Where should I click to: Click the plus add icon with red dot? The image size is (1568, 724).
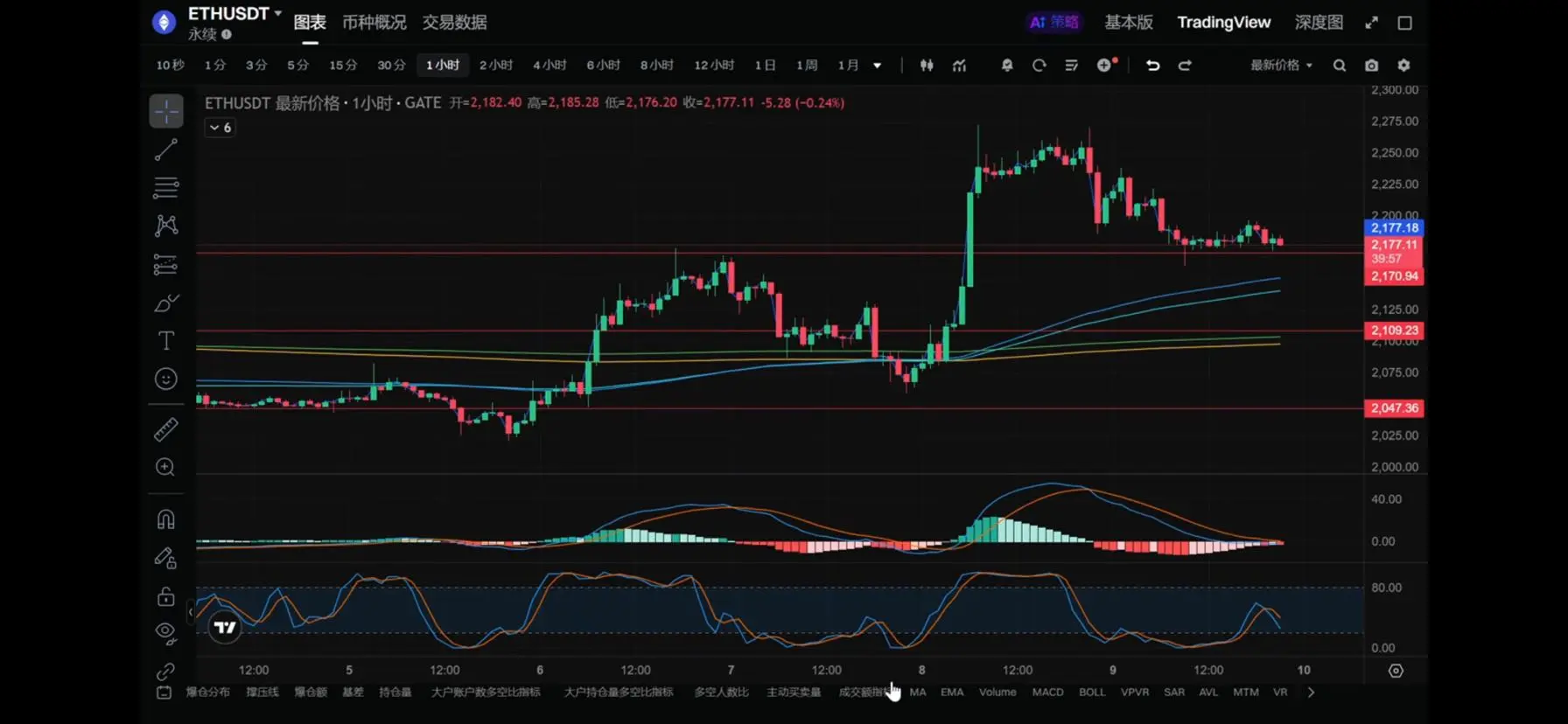pyautogui.click(x=1106, y=65)
